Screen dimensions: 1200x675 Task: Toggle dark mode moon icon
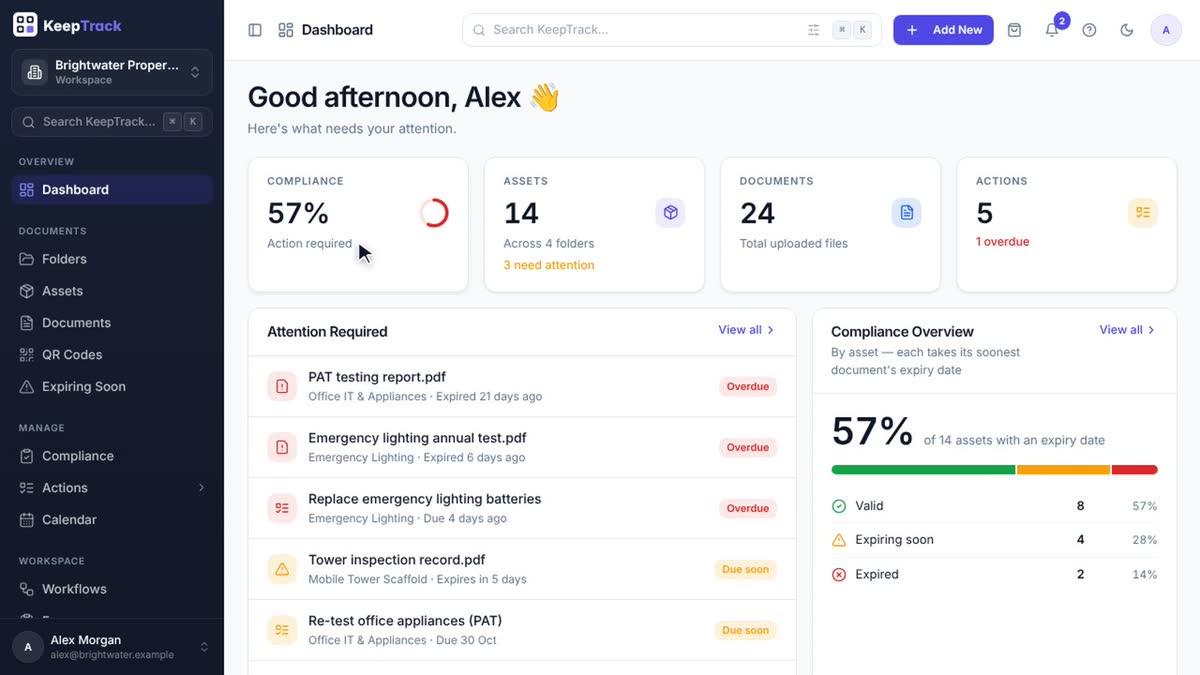point(1127,30)
